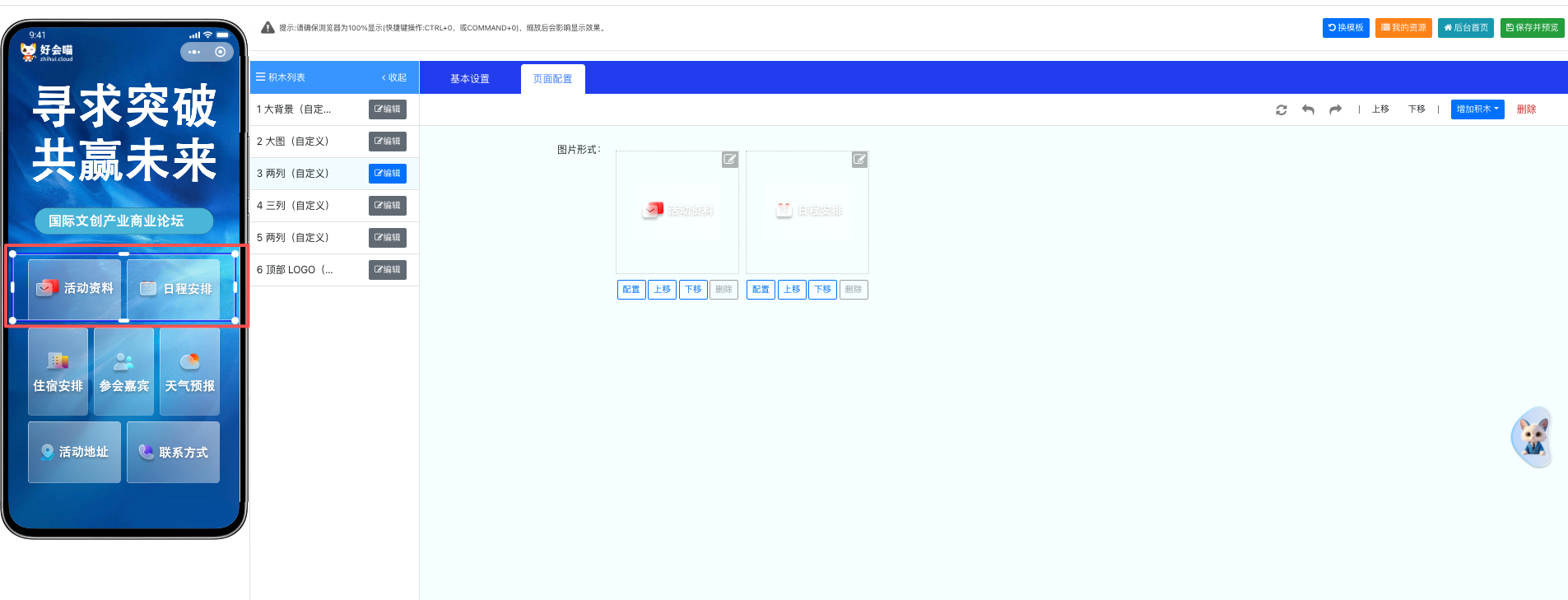Viewport: 1568px width, 600px height.
Task: Click the redo arrow icon
Action: pos(1335,109)
